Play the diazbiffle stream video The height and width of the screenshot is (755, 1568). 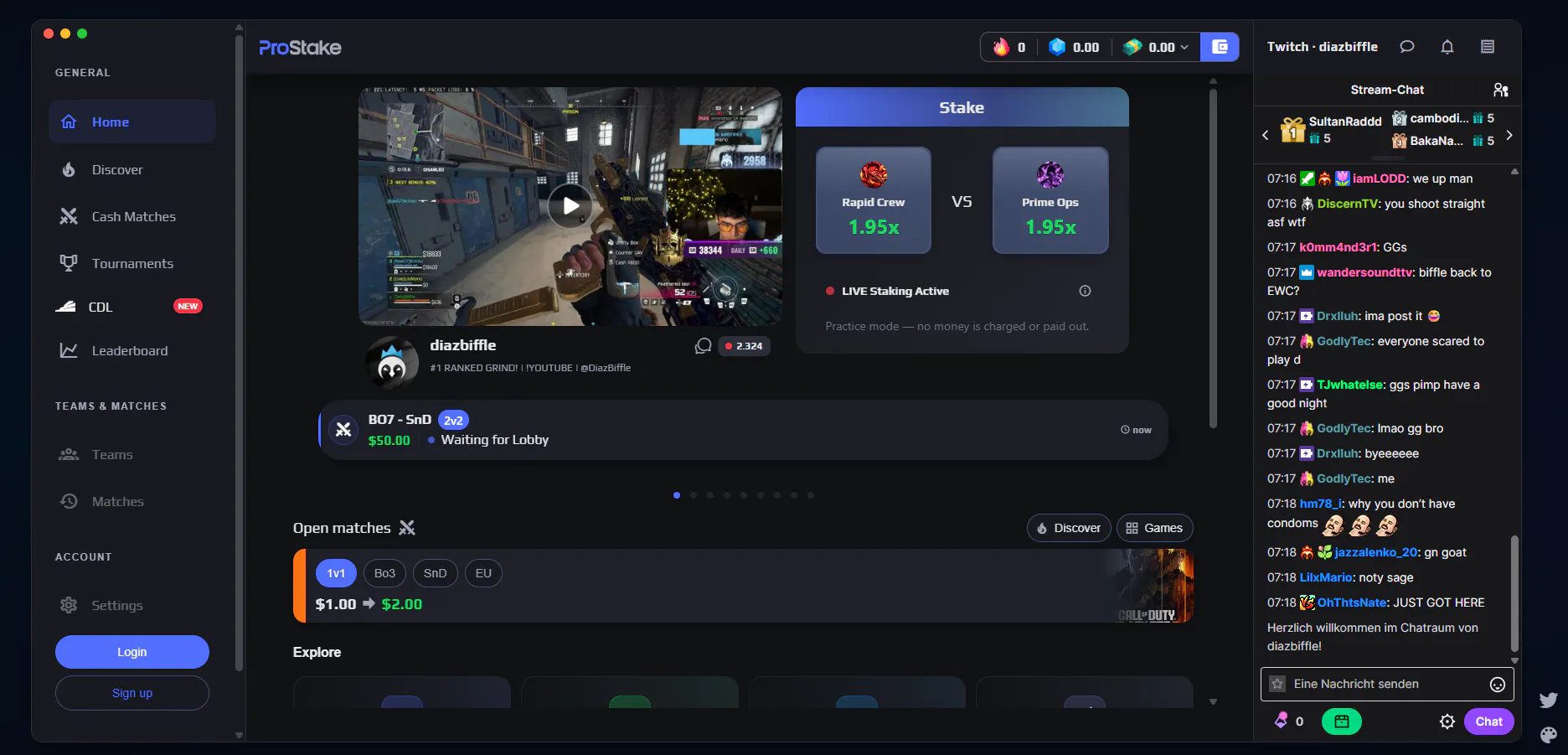click(x=570, y=205)
